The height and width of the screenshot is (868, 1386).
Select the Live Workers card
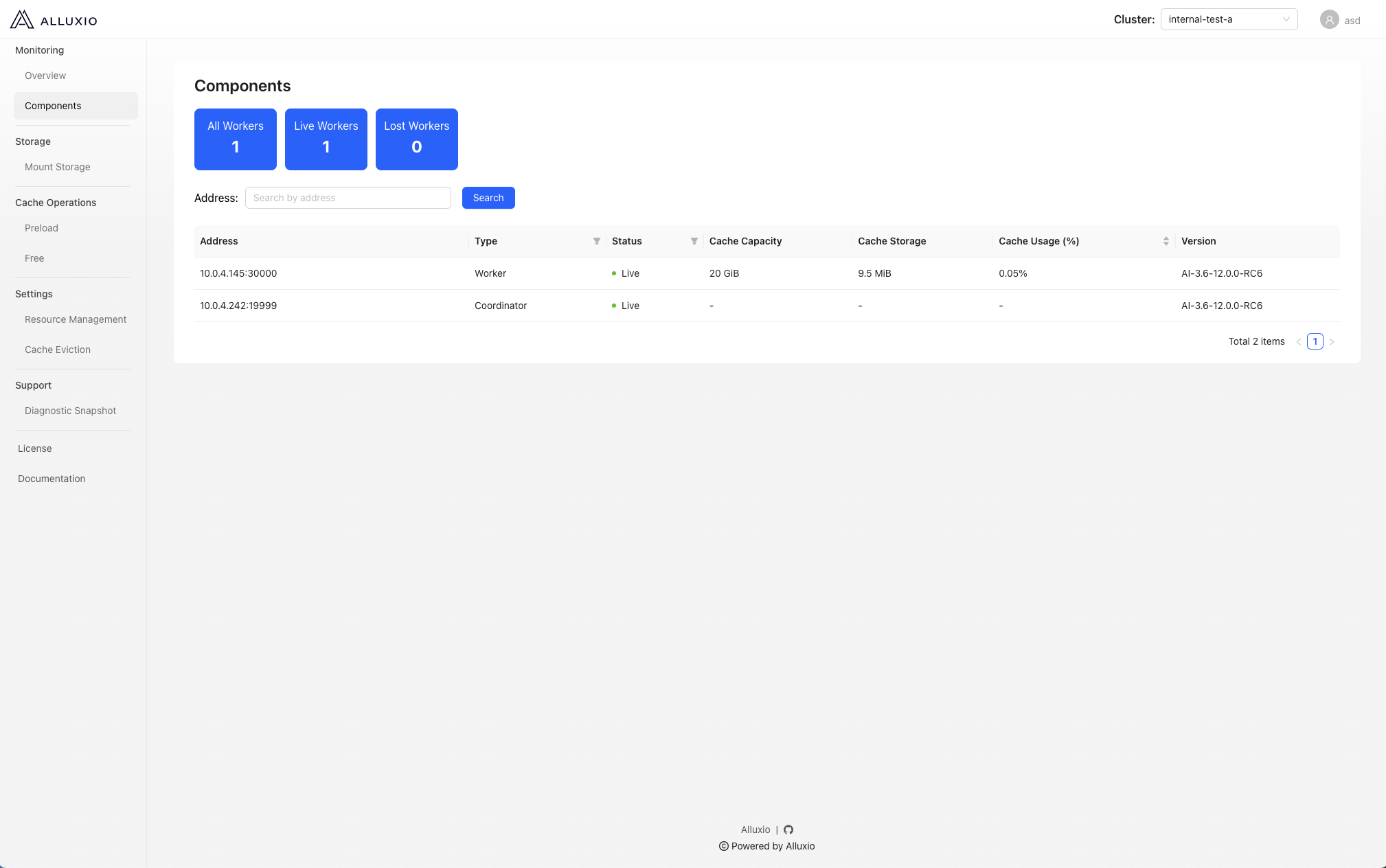pos(326,139)
